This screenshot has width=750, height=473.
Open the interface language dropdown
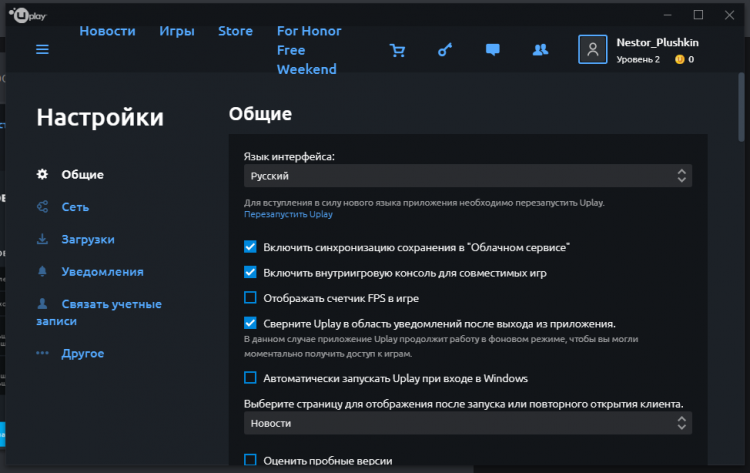point(467,176)
